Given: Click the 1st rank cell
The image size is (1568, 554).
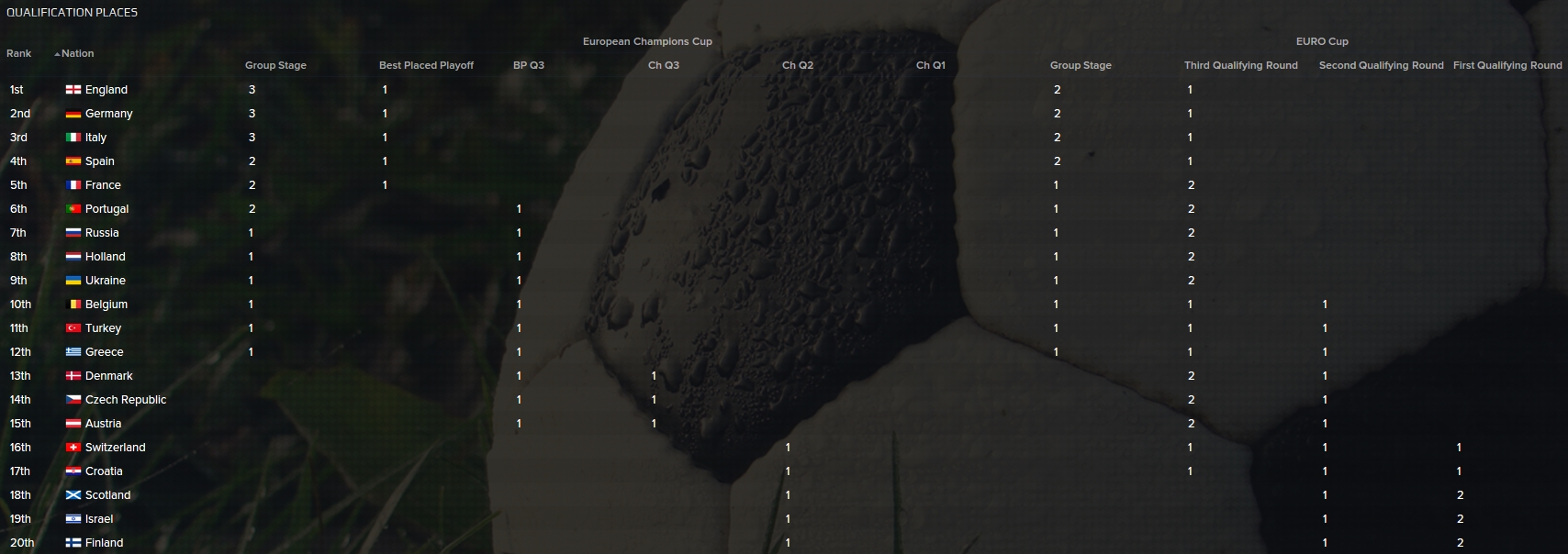Looking at the screenshot, I should click(x=17, y=90).
